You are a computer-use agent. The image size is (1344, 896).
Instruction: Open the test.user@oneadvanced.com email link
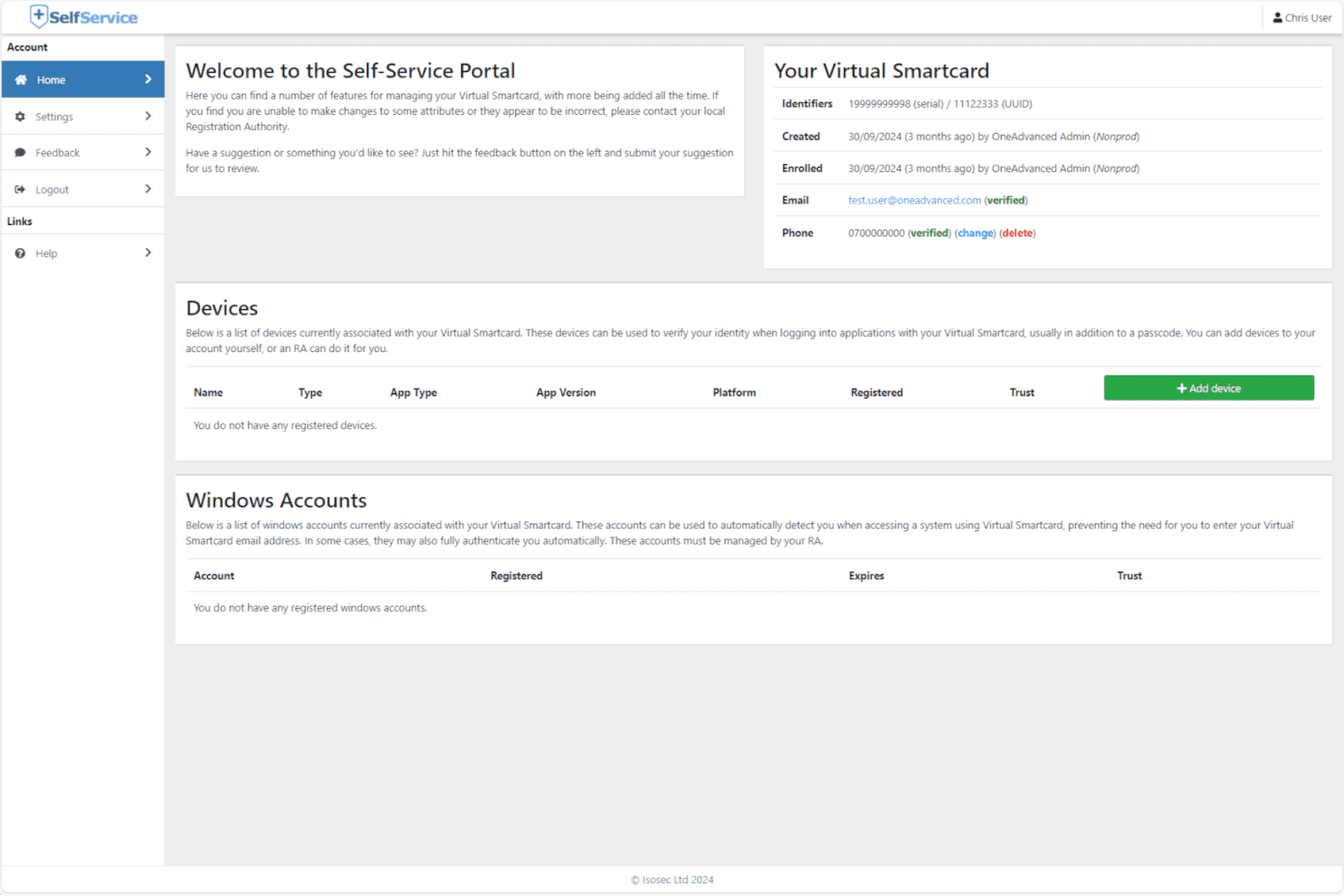click(x=913, y=200)
